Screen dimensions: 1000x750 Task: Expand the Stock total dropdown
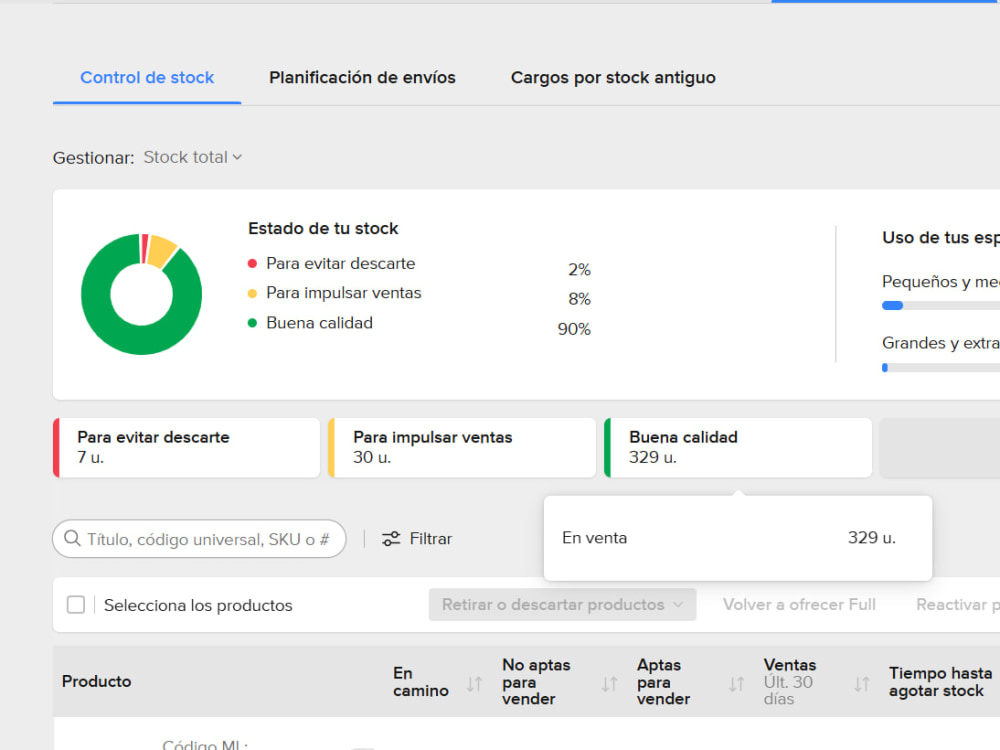click(193, 158)
